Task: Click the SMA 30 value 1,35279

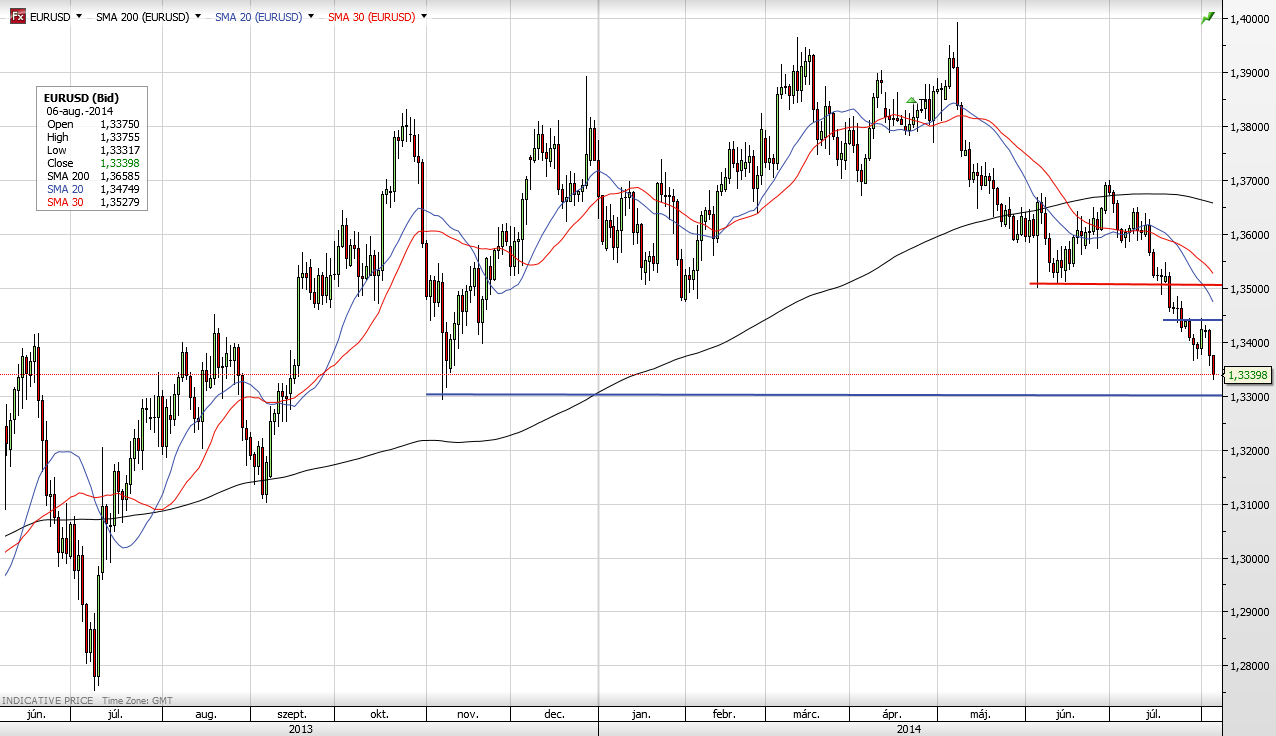Action: tap(118, 202)
